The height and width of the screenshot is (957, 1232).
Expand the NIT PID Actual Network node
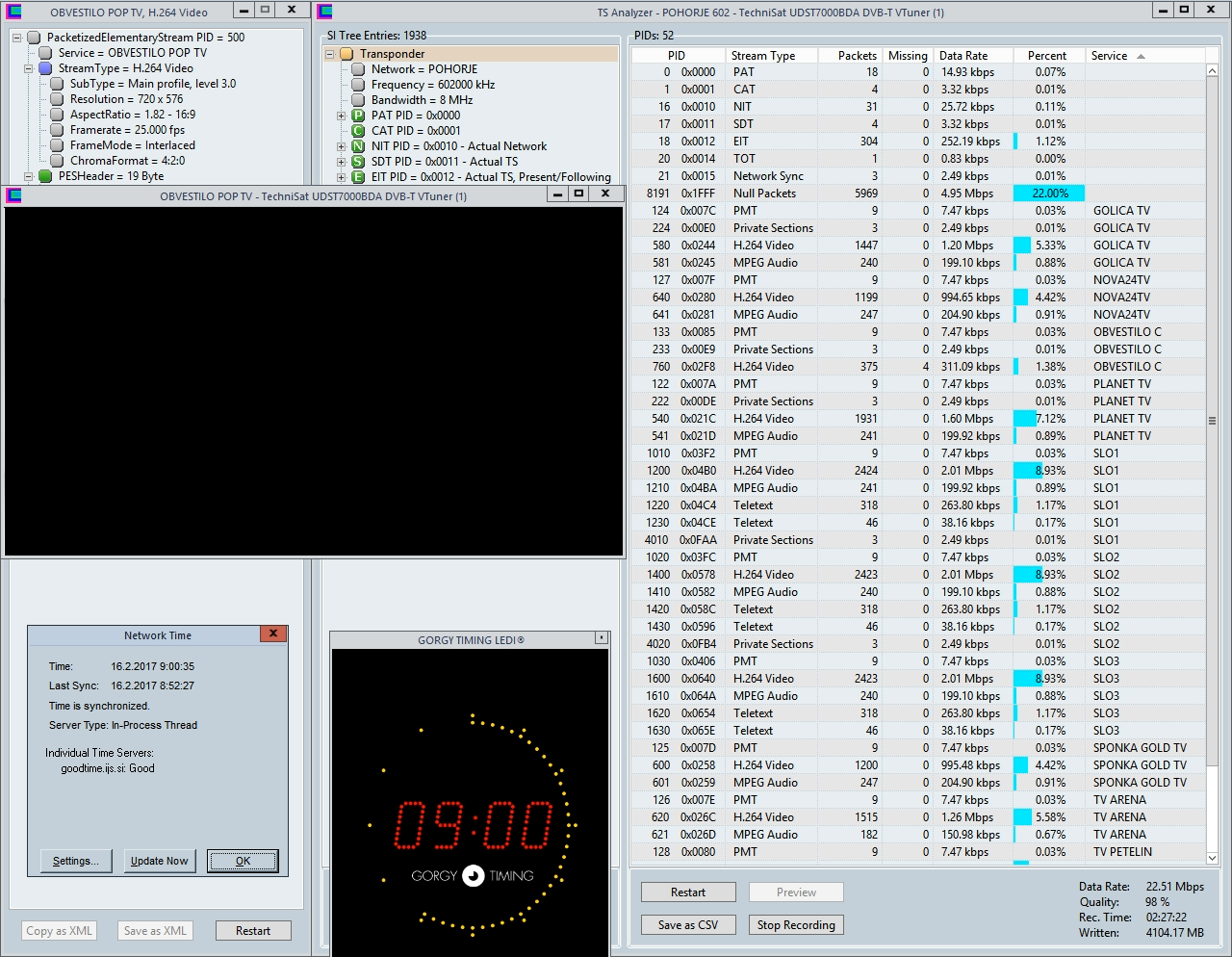341,146
